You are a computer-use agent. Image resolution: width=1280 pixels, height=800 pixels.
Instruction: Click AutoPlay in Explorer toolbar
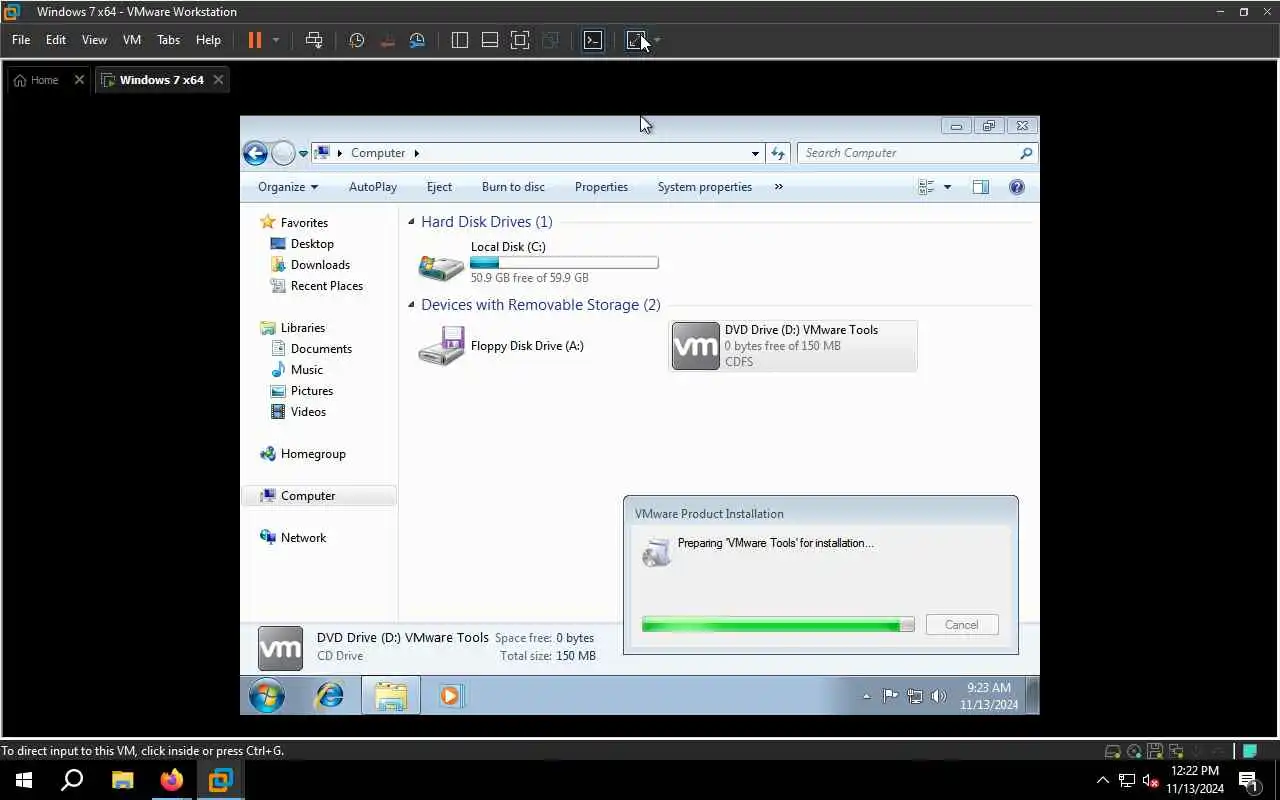click(373, 187)
